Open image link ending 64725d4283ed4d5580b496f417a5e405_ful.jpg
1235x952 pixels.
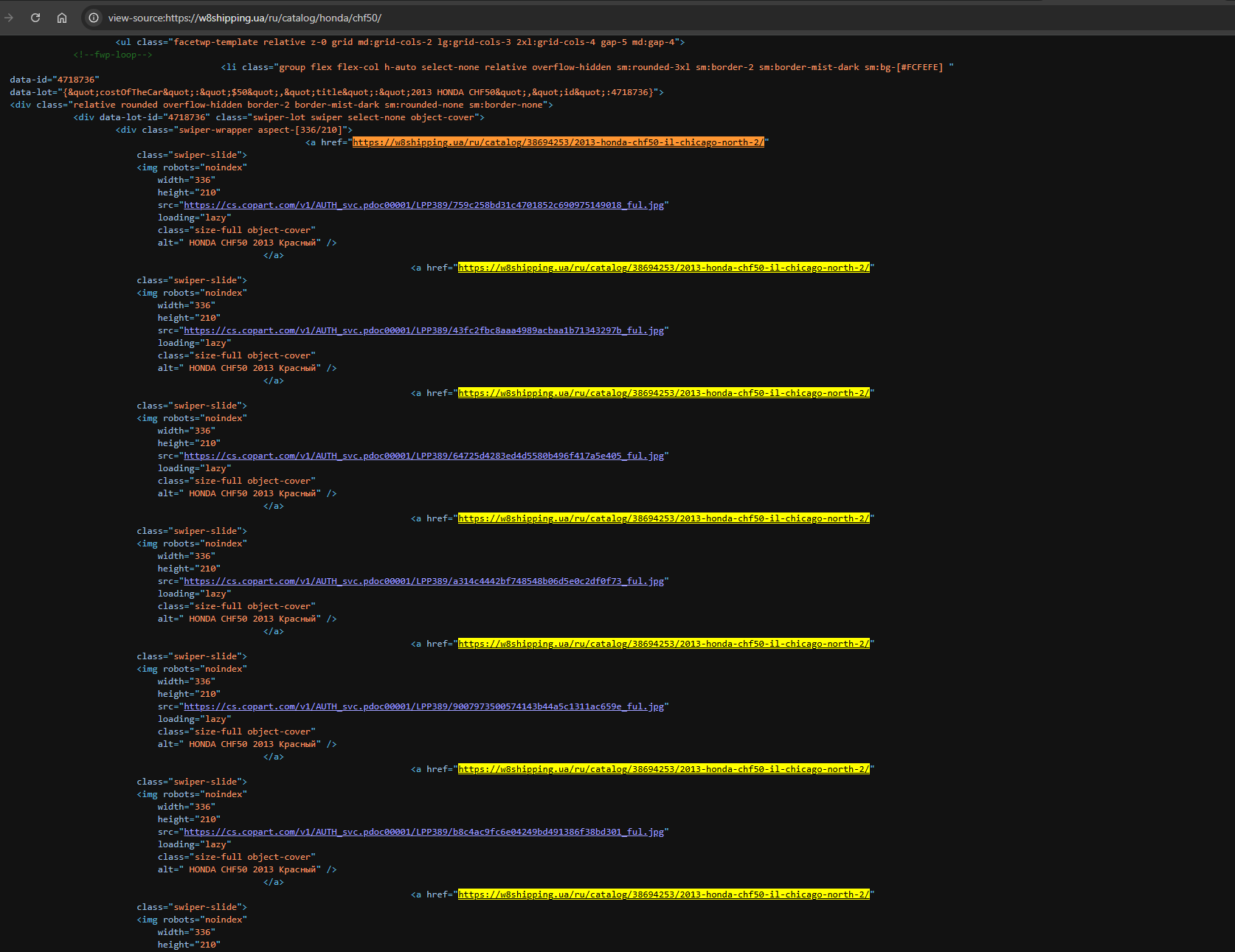coord(423,456)
